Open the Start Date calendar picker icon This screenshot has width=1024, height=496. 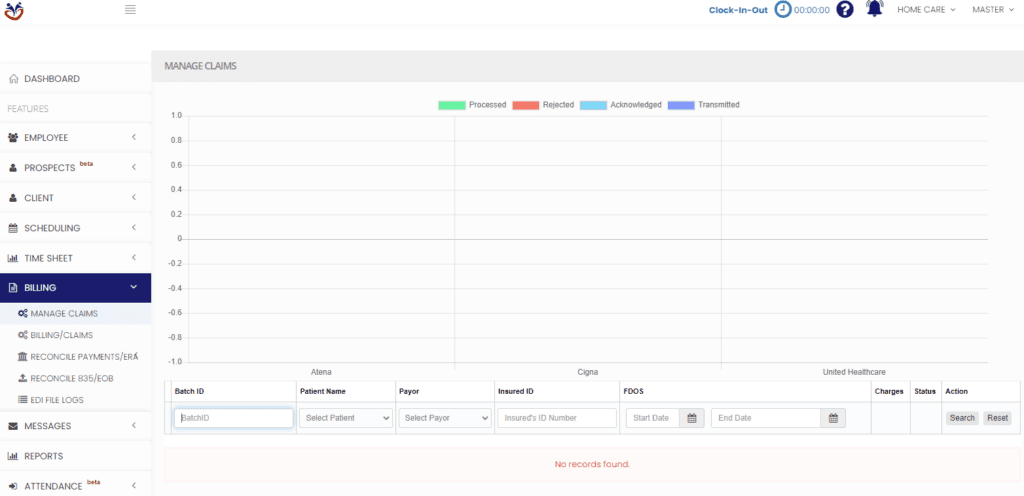pyautogui.click(x=692, y=418)
